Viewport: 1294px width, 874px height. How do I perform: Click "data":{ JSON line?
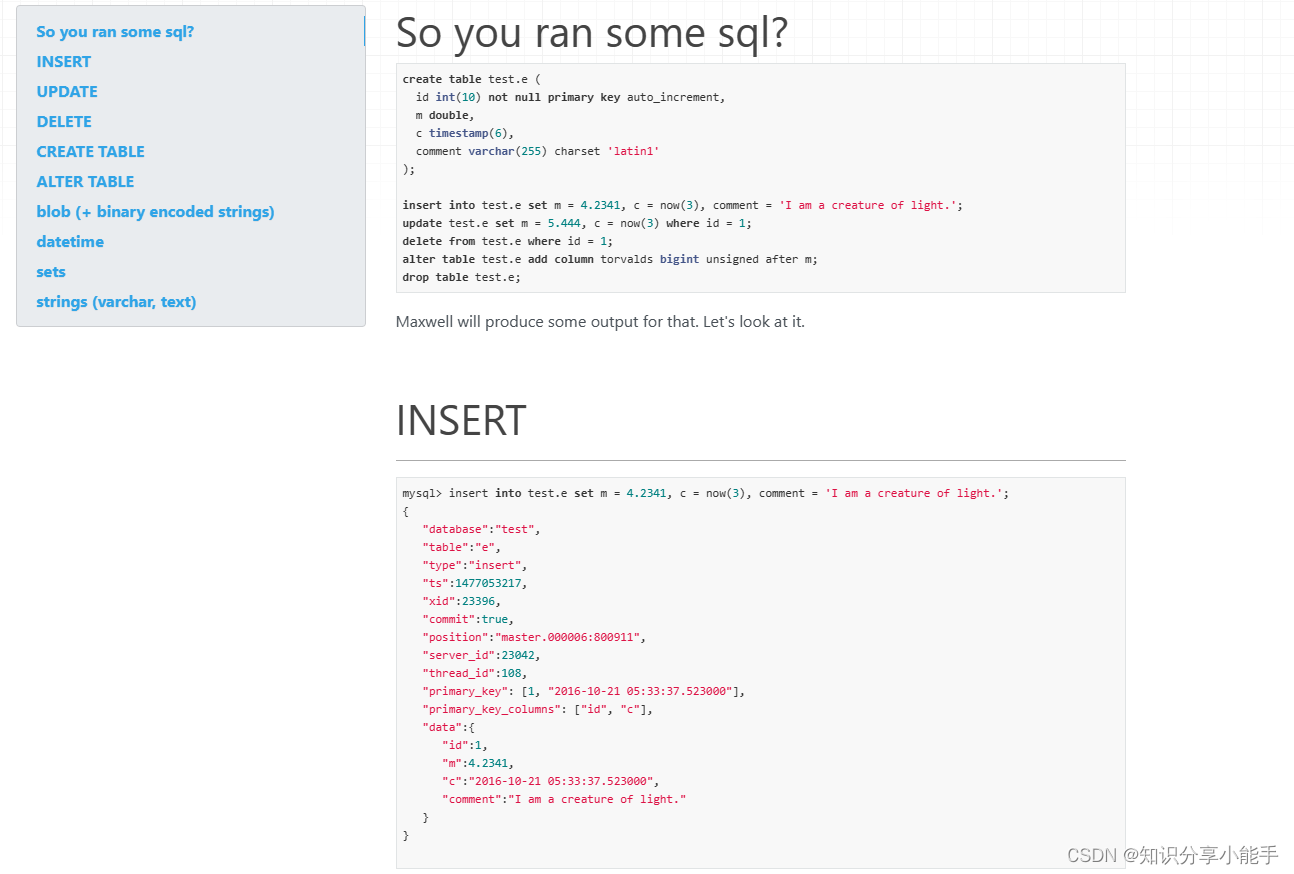point(448,727)
